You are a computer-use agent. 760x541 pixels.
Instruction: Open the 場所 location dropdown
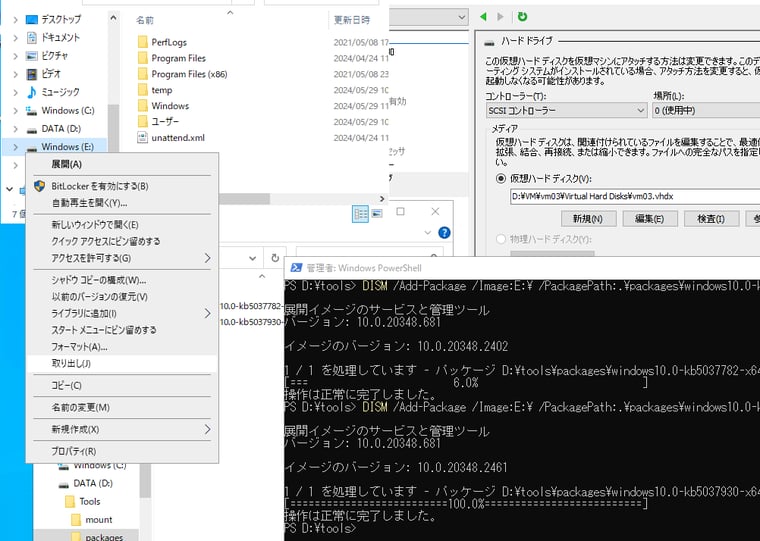point(706,111)
